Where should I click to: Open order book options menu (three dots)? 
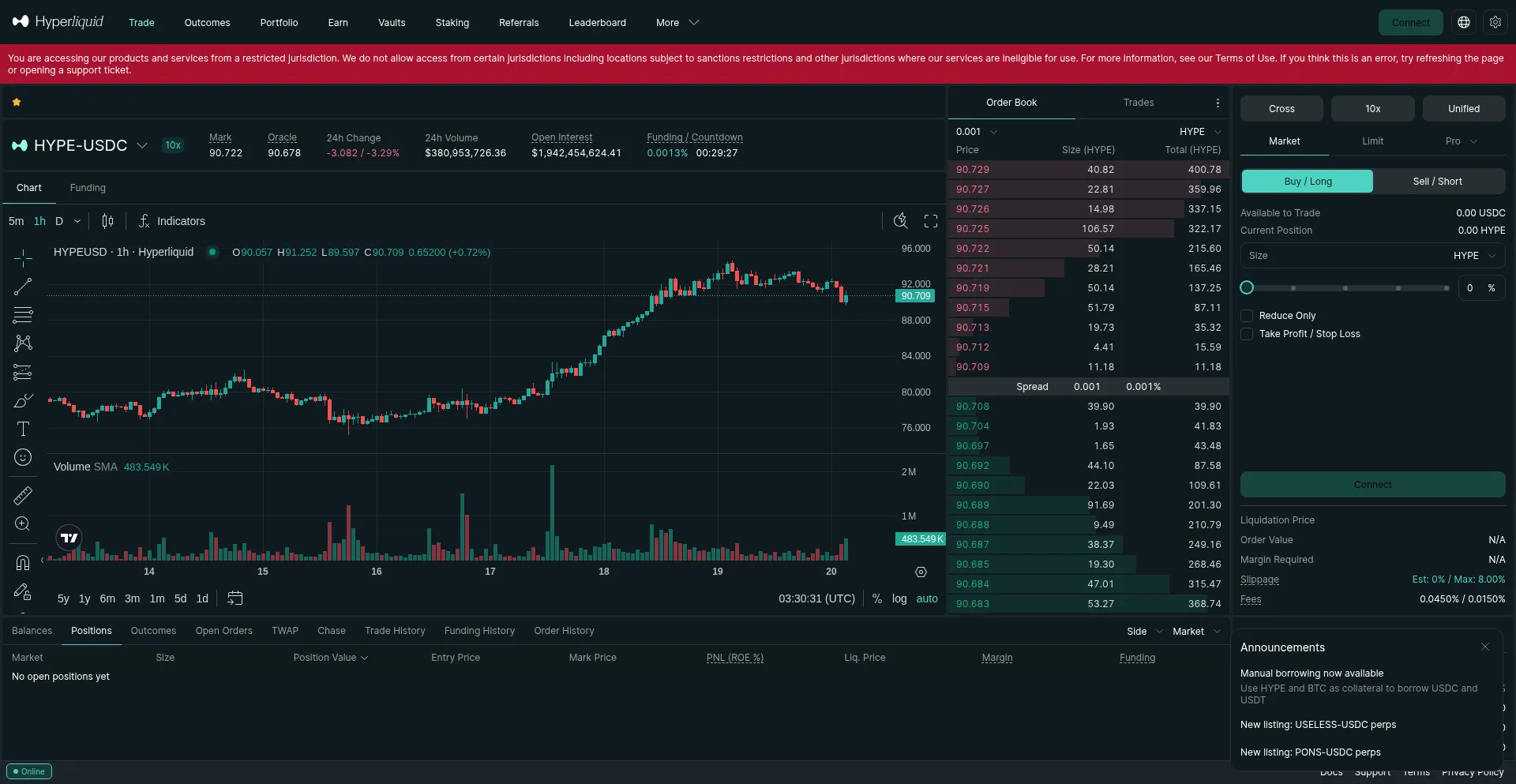pyautogui.click(x=1218, y=103)
